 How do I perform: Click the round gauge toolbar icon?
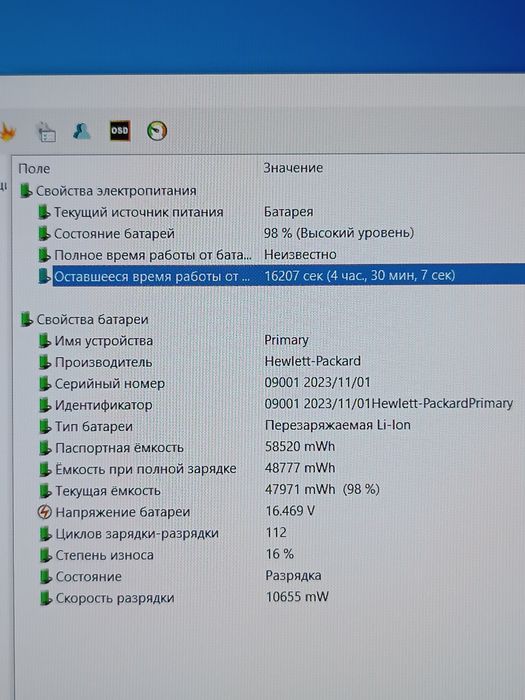click(157, 131)
